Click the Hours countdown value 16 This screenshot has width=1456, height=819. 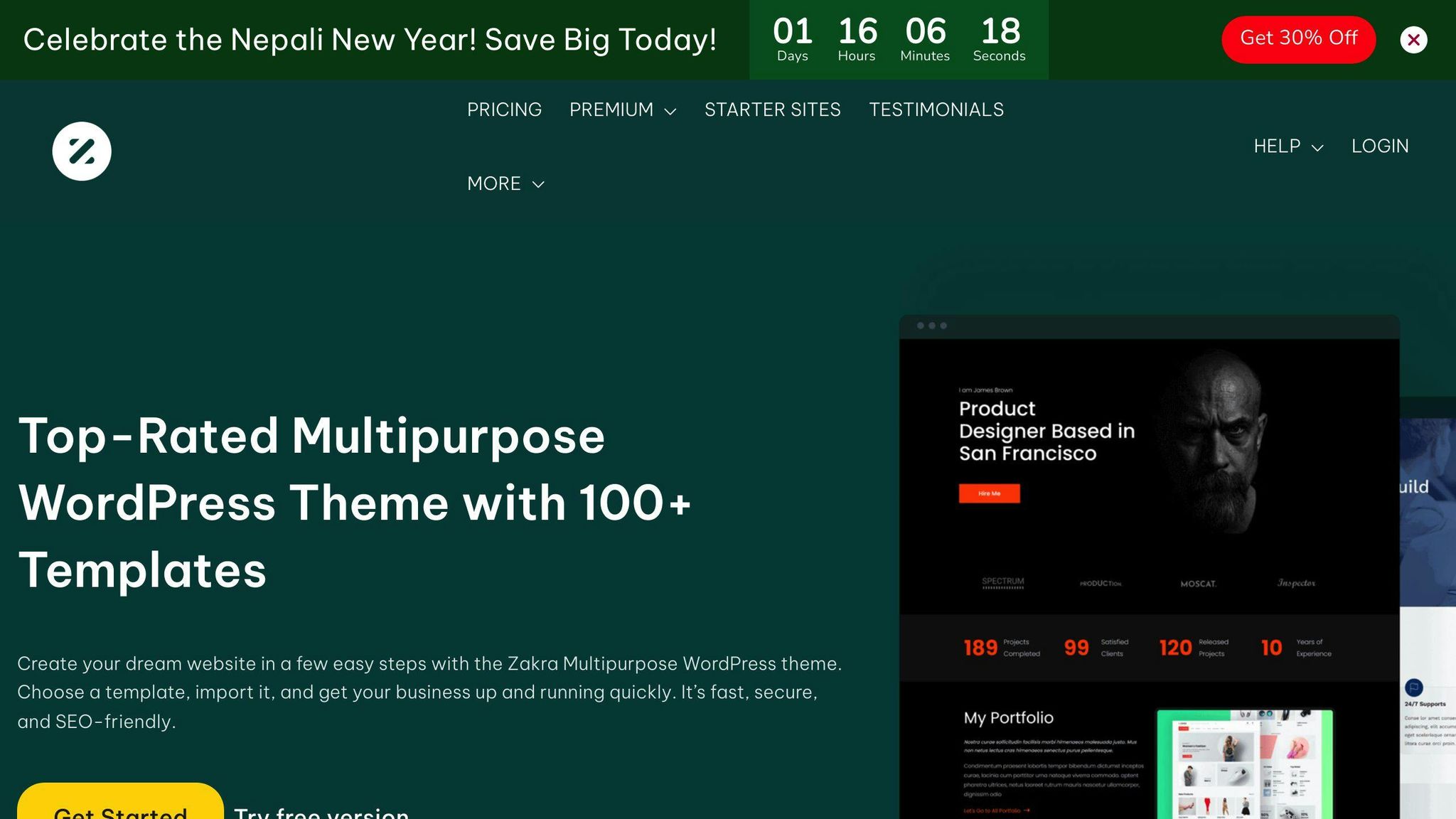tap(857, 31)
